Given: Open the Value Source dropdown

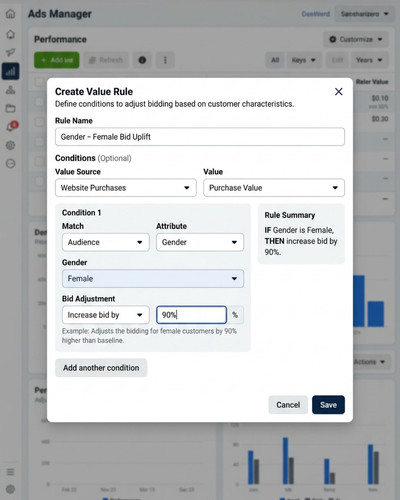Looking at the screenshot, I should (126, 188).
